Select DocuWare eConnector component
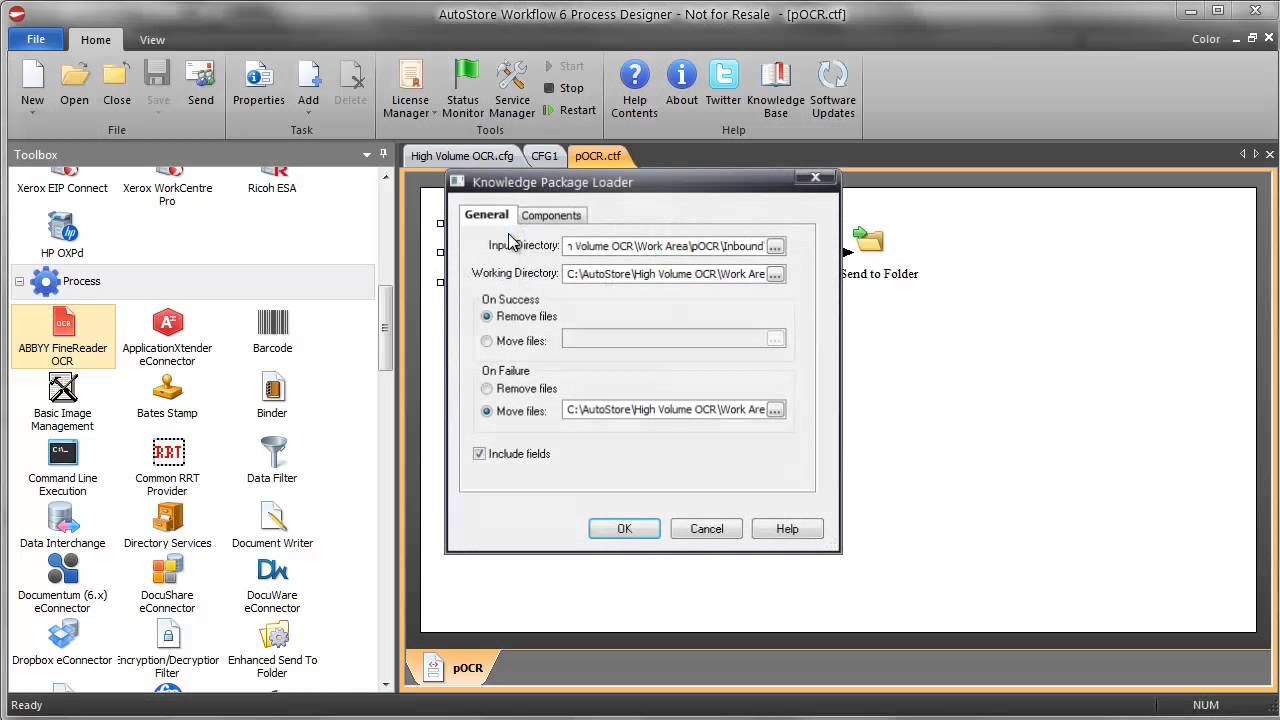The width and height of the screenshot is (1280, 720). pyautogui.click(x=272, y=584)
